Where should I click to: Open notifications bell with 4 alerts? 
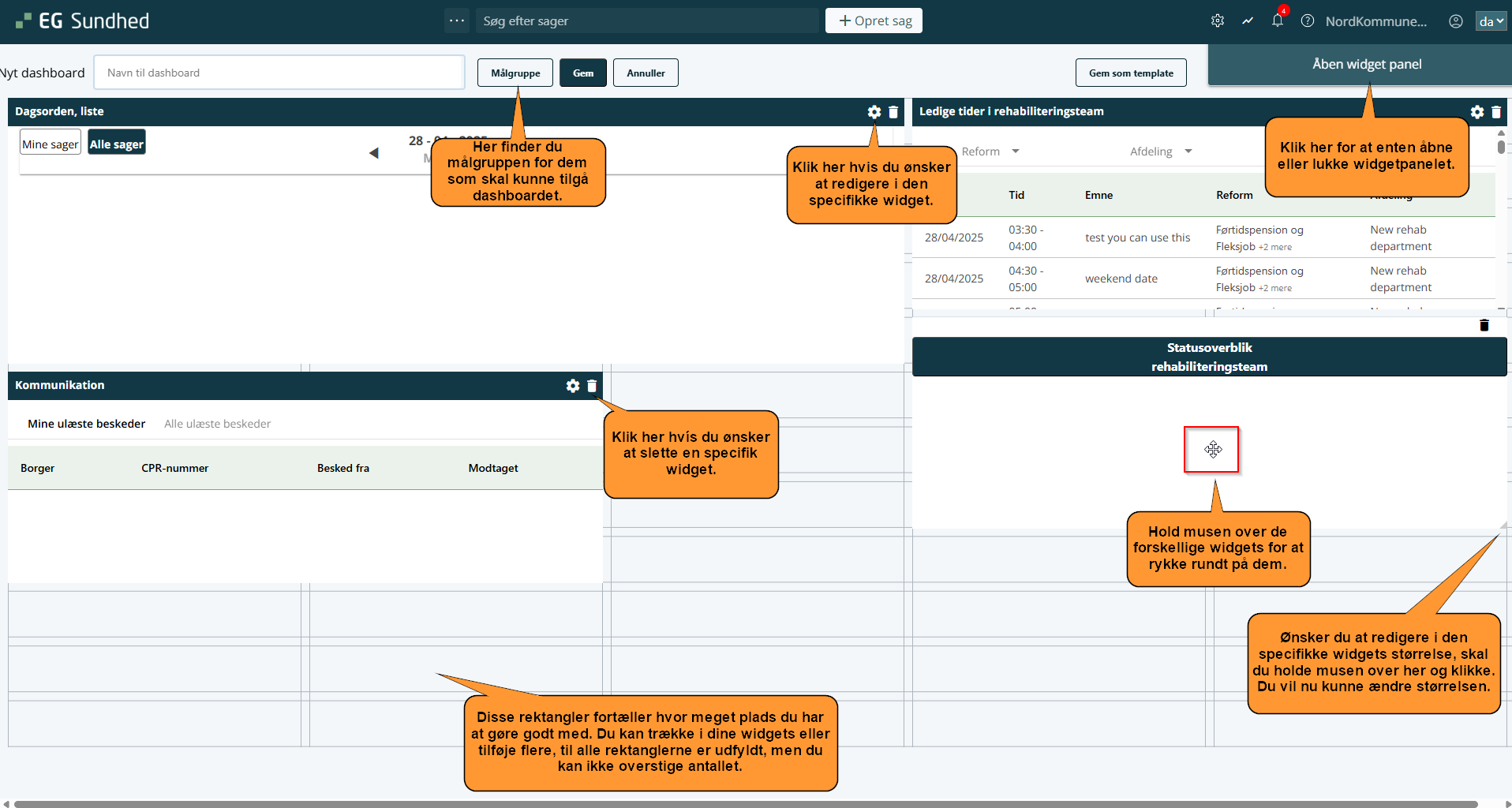1278,21
